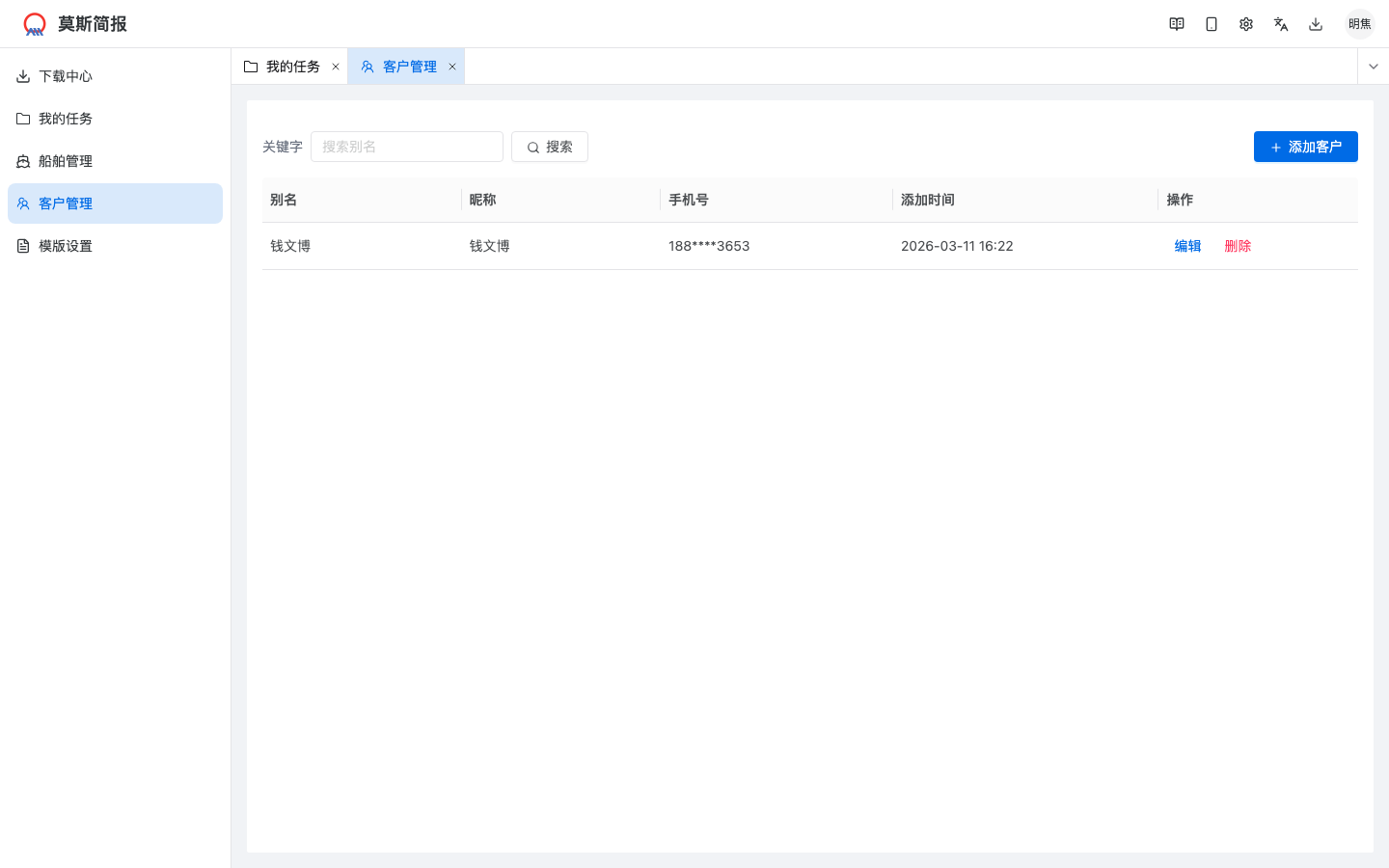
Task: Click the 添加客户 button
Action: (1305, 147)
